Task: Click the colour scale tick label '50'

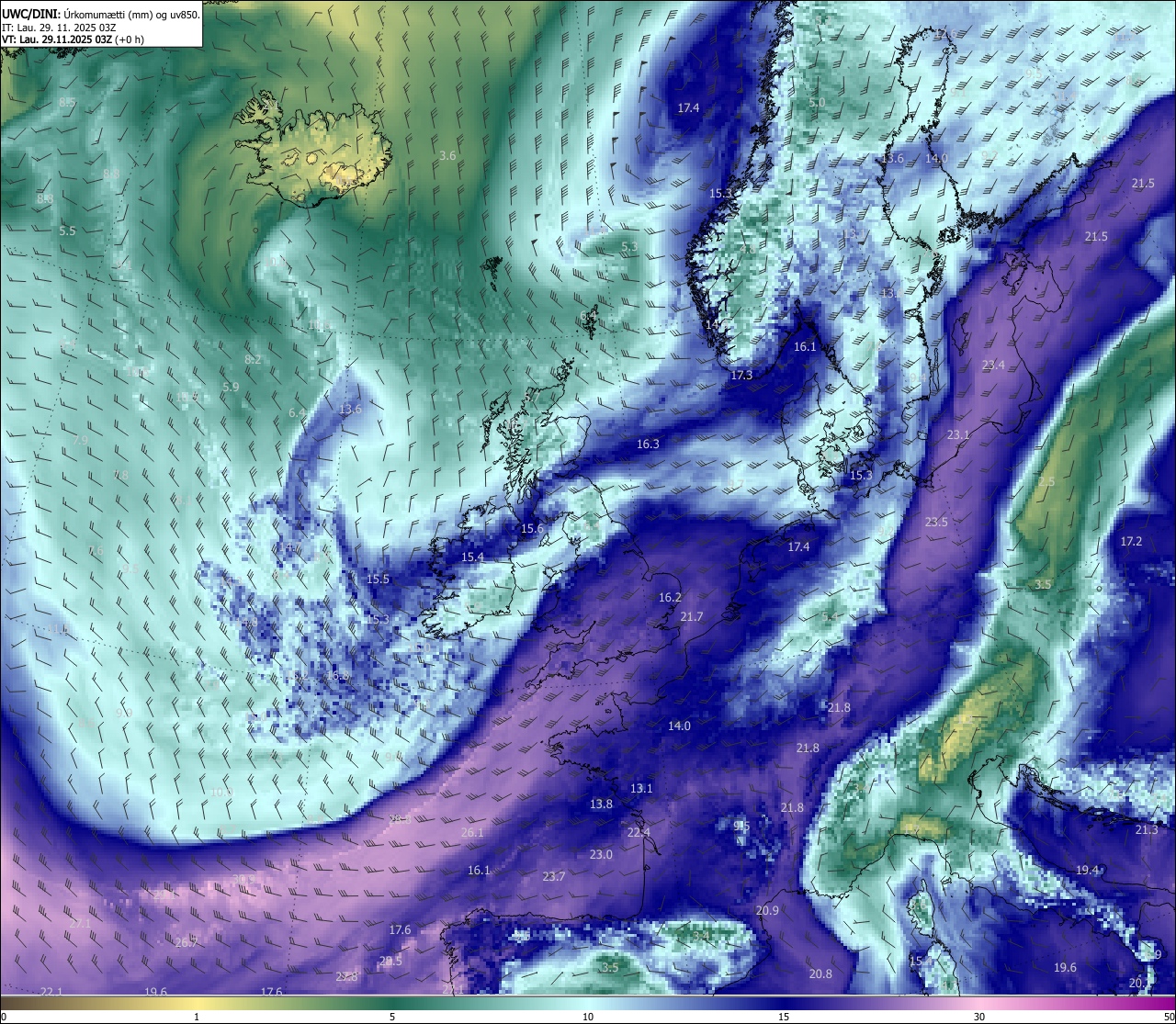Action: click(1169, 1017)
